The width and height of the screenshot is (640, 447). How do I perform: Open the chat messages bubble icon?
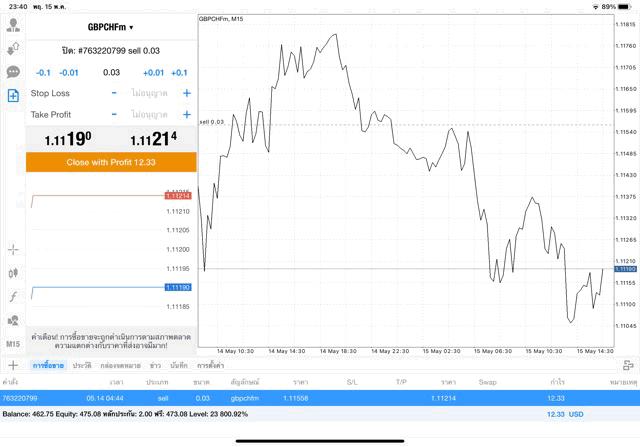click(x=13, y=72)
